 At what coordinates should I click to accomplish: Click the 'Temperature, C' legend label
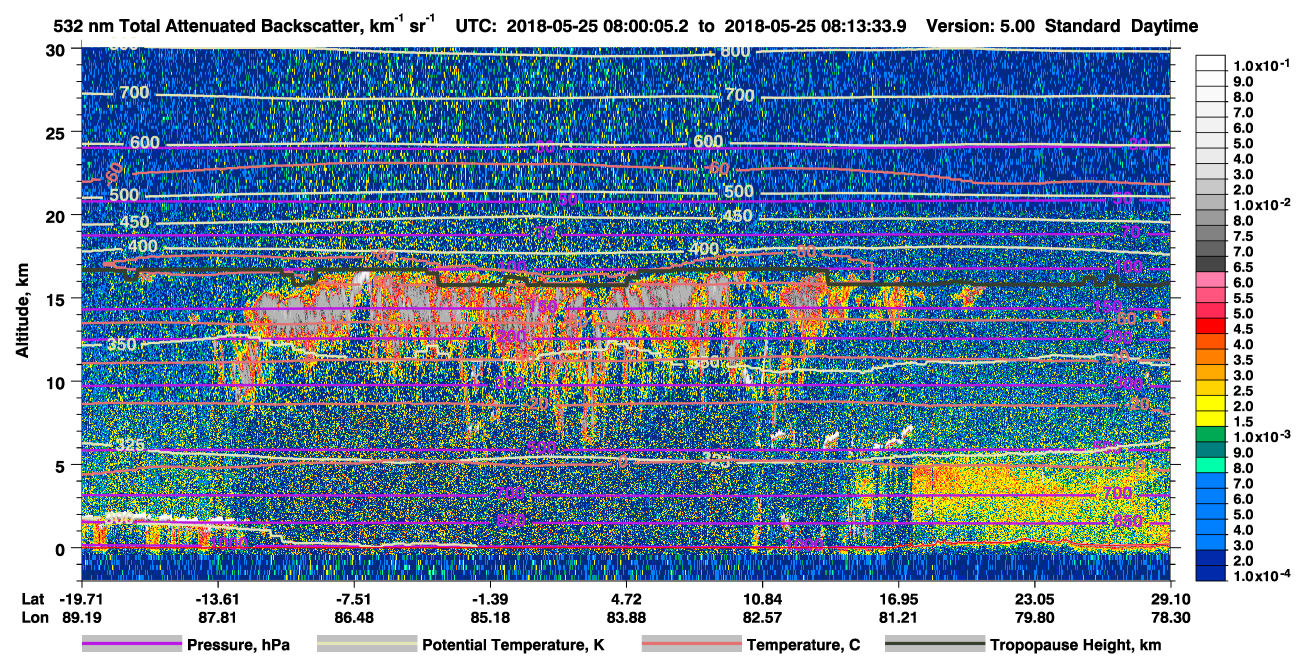coord(803,645)
